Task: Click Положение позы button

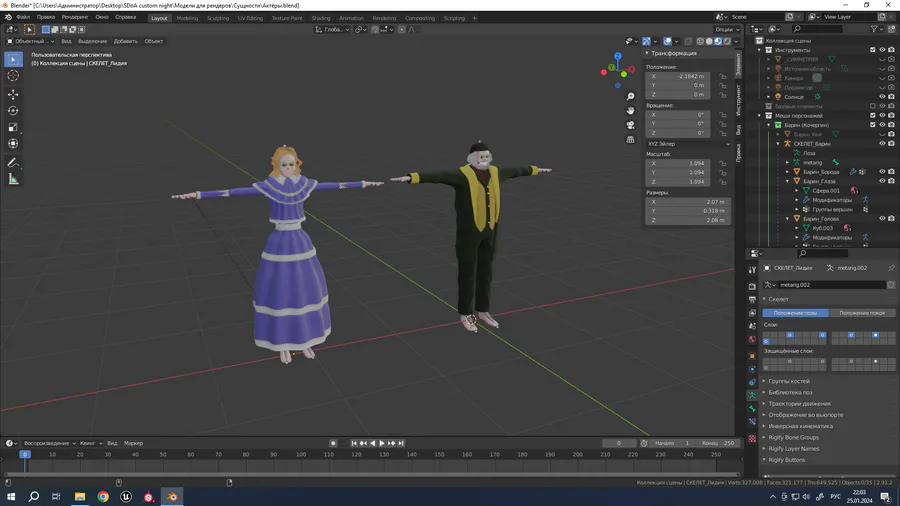Action: (x=796, y=313)
